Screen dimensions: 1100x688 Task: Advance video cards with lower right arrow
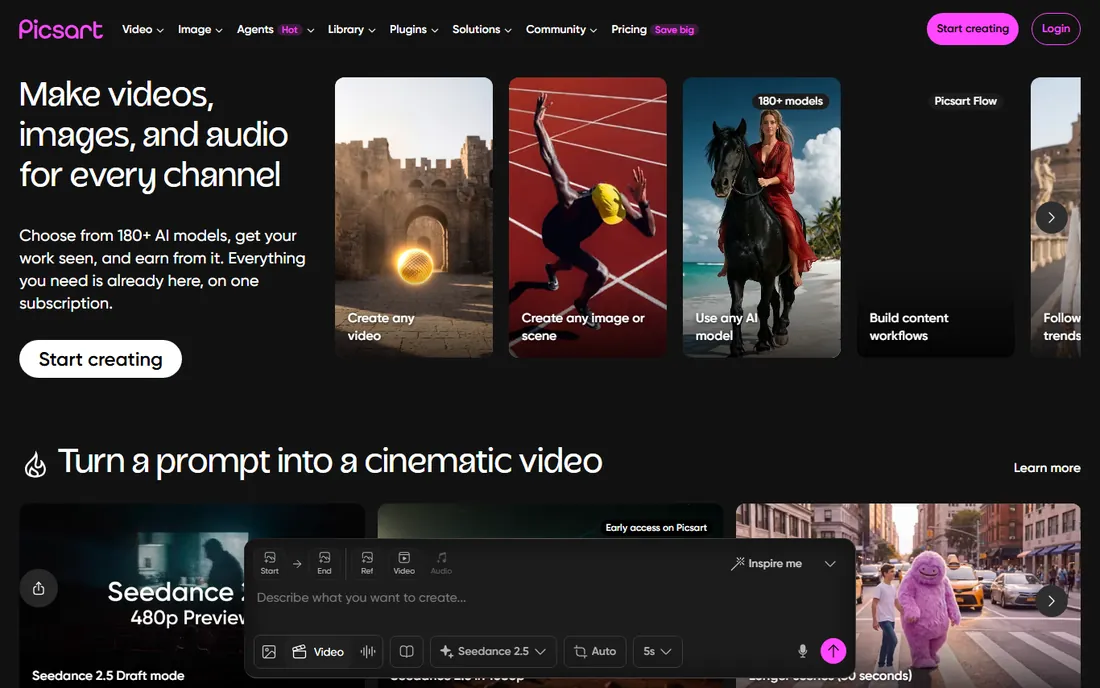(x=1051, y=601)
